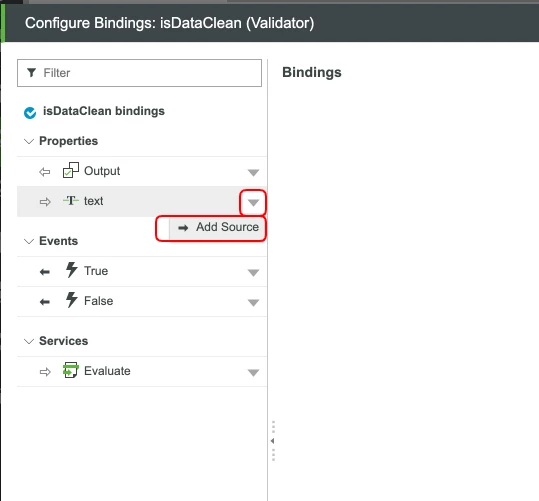The height and width of the screenshot is (501, 539).
Task: Click the lightning icon beside True
Action: [x=72, y=270]
